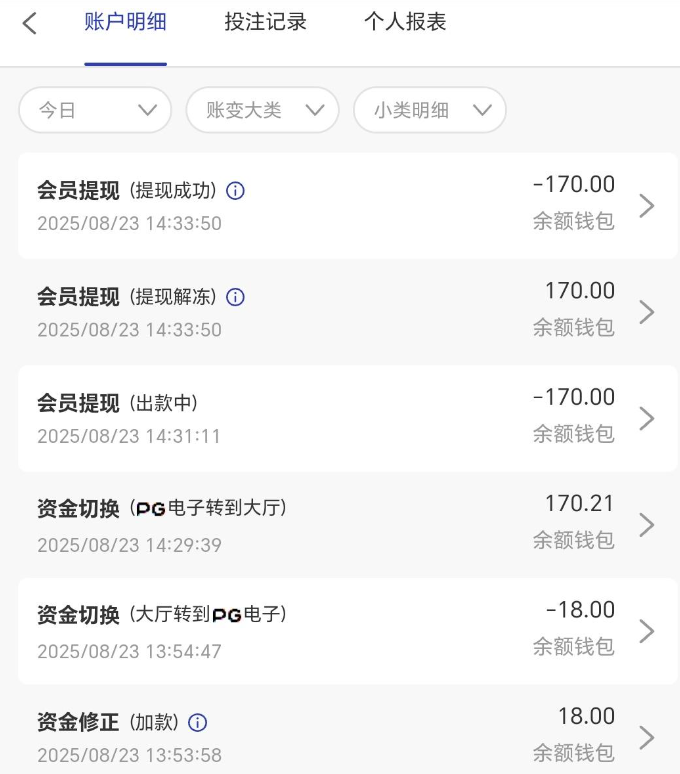Screen dimensions: 680x774
Task: Switch to the 投注记录 tab
Action: coord(265,22)
